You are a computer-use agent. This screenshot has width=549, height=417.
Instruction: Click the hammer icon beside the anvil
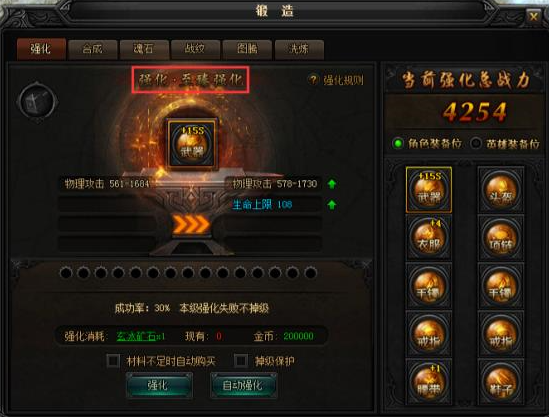[x=37, y=102]
